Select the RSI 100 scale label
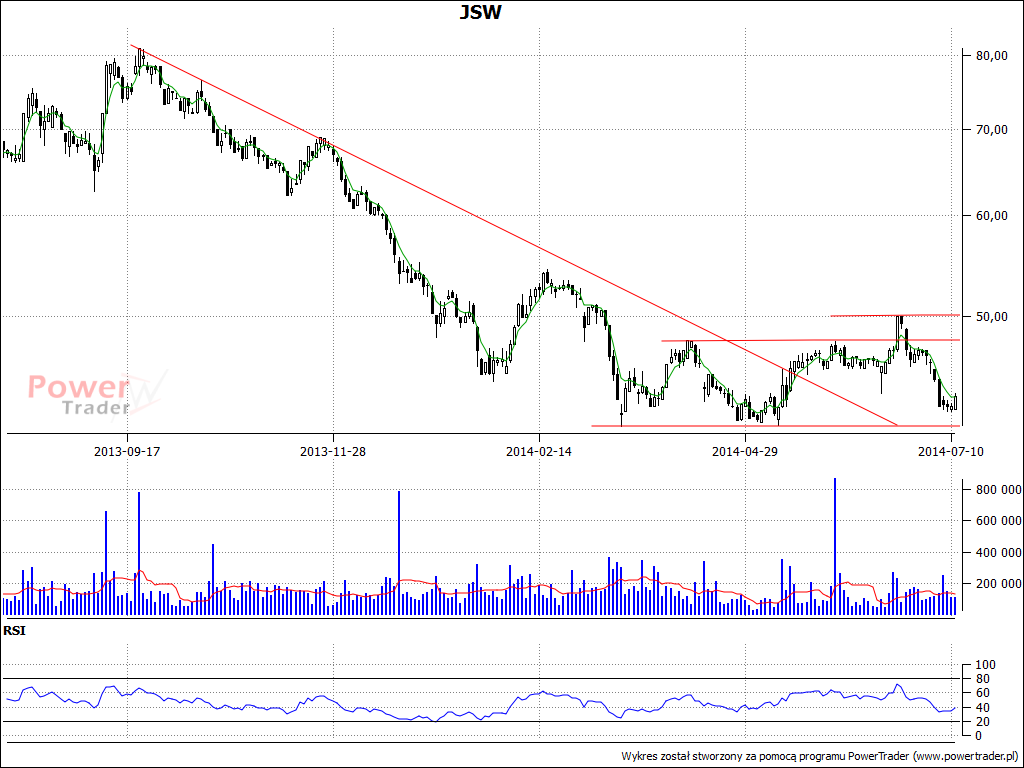 pos(985,665)
